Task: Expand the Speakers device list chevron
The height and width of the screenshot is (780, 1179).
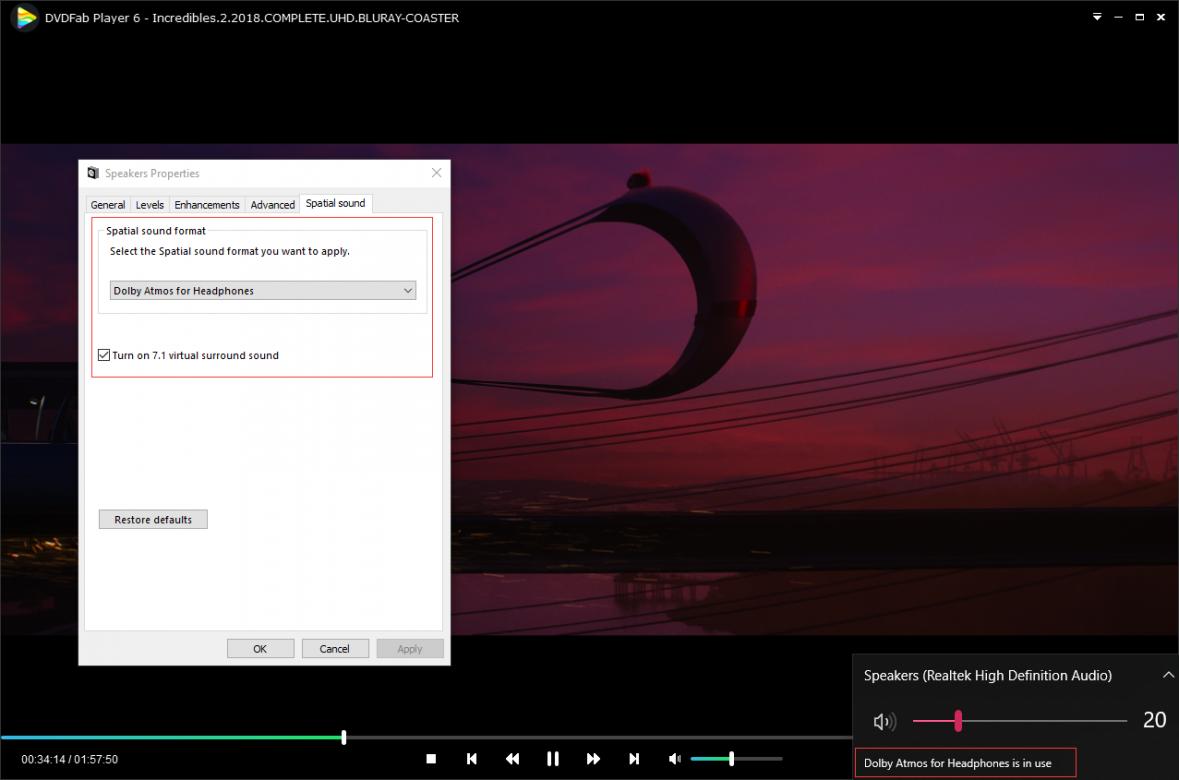Action: tap(1168, 675)
